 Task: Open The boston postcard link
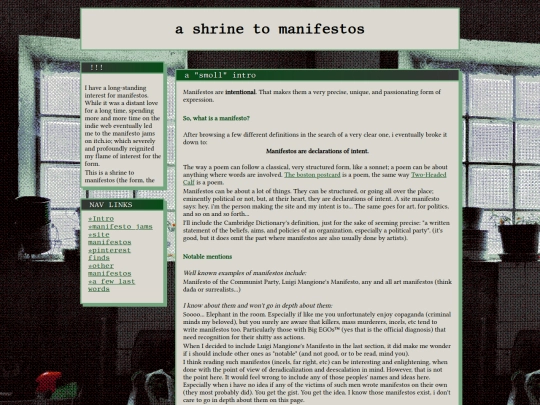312,175
